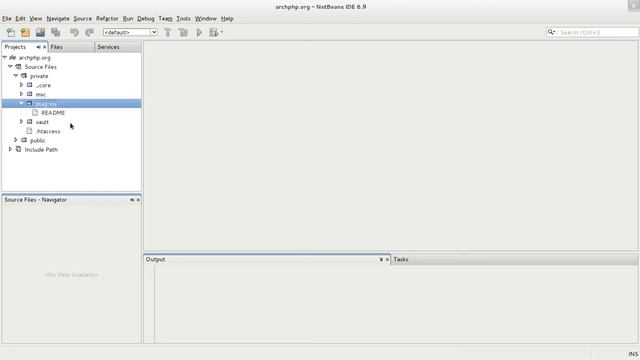Open the Window menu
Viewport: 640px width, 360px height.
click(206, 18)
